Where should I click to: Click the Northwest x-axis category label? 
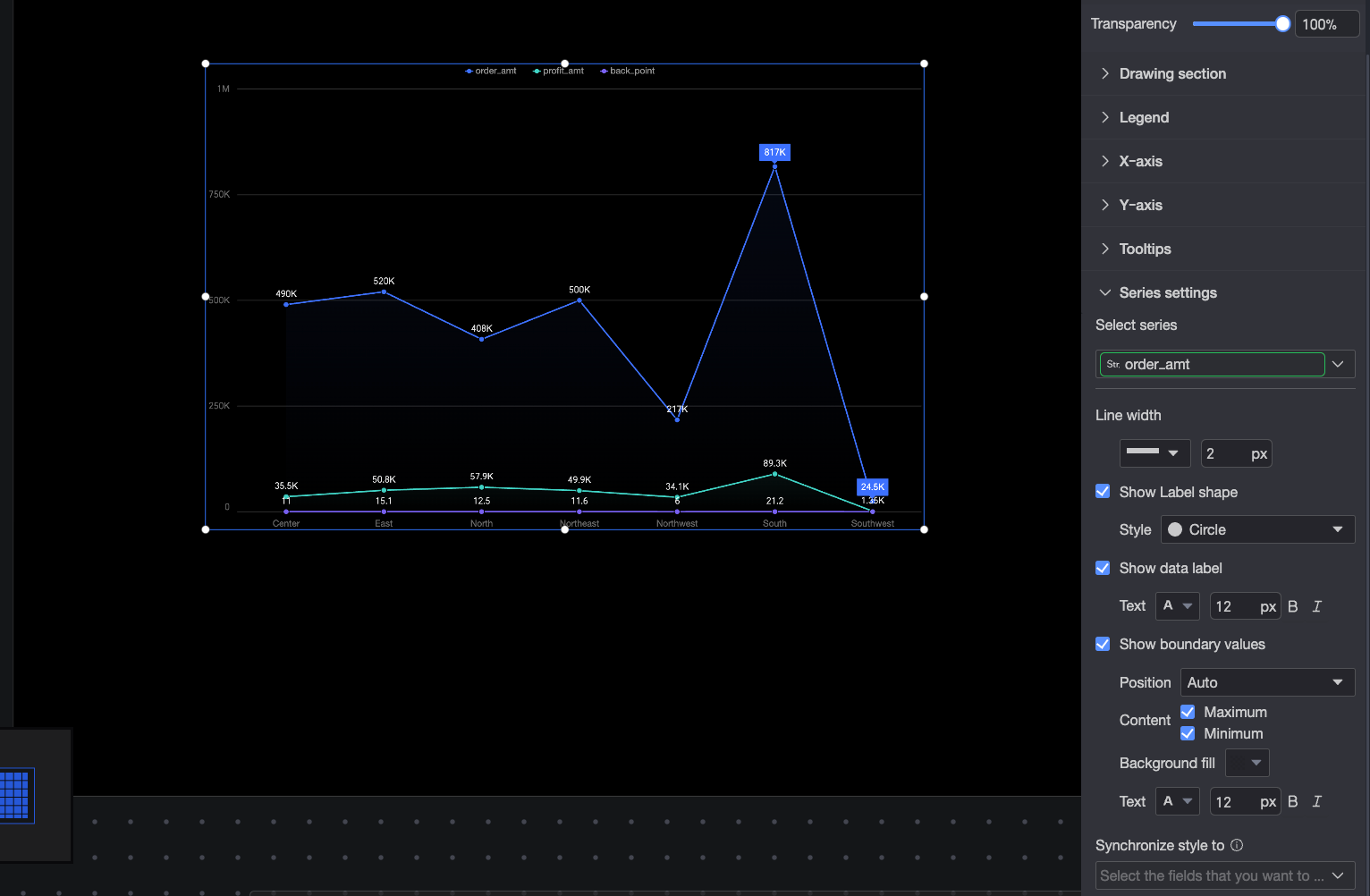(677, 524)
